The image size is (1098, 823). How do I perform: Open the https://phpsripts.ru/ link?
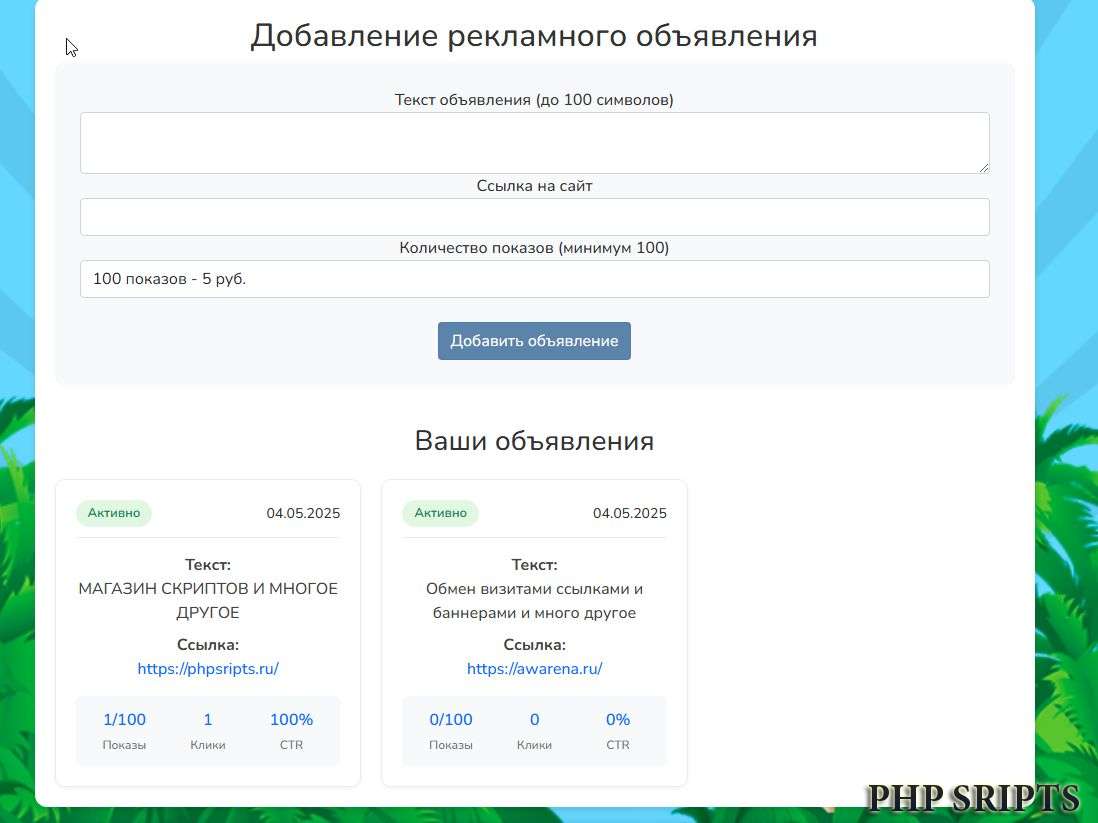click(207, 668)
